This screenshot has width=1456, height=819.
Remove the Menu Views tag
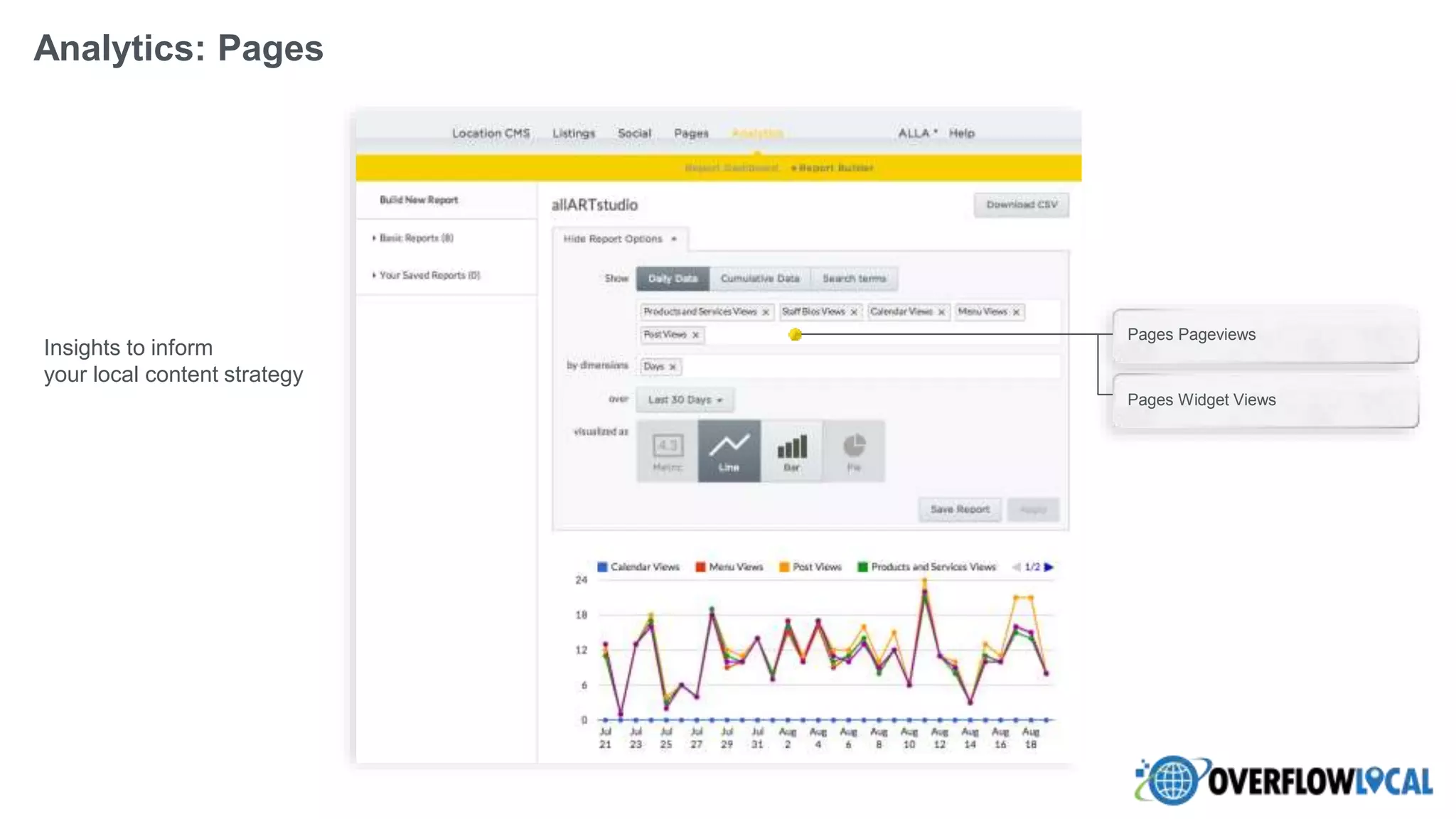click(x=1017, y=312)
